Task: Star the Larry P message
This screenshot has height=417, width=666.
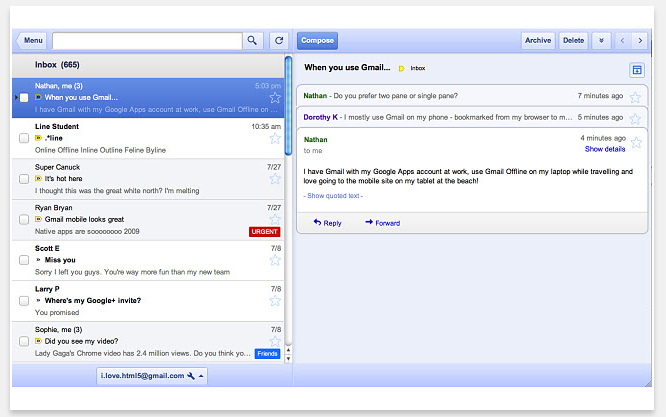Action: click(275, 301)
